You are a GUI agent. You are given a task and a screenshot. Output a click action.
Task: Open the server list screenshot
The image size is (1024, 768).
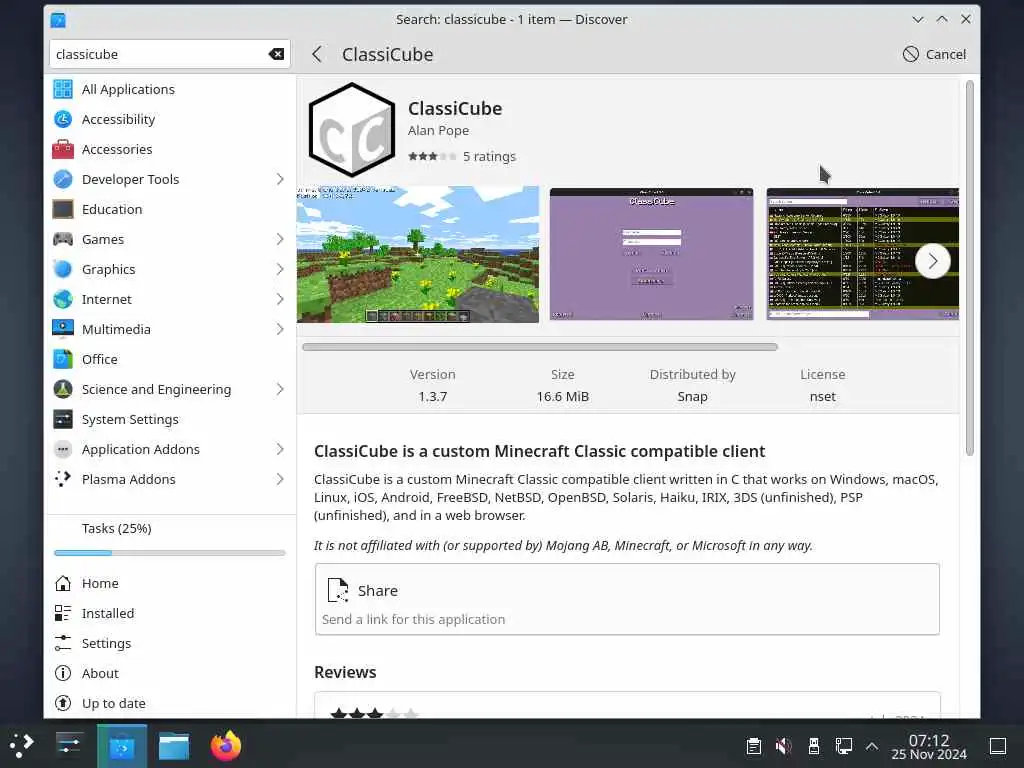862,255
